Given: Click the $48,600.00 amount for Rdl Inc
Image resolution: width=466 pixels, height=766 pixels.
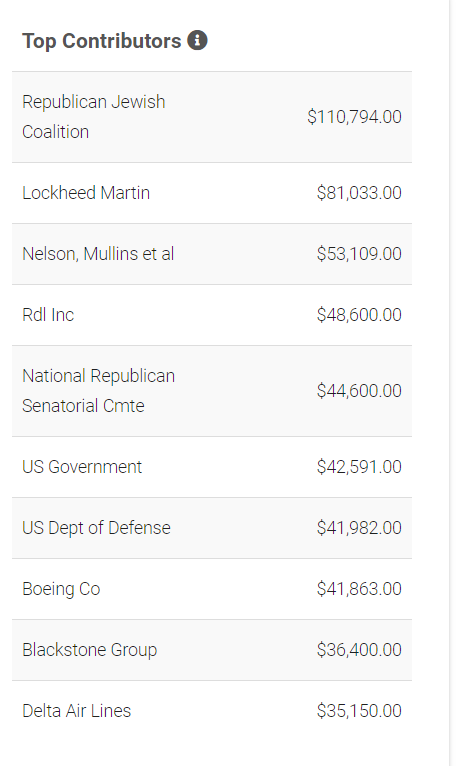Looking at the screenshot, I should pos(359,315).
